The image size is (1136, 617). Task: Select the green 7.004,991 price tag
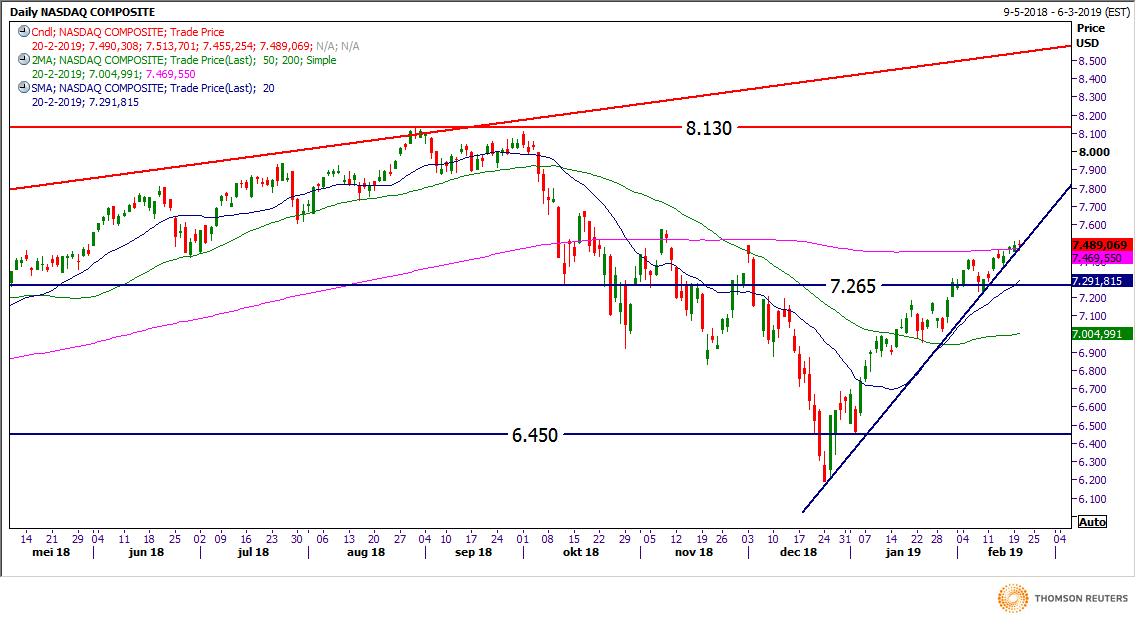pos(1099,334)
